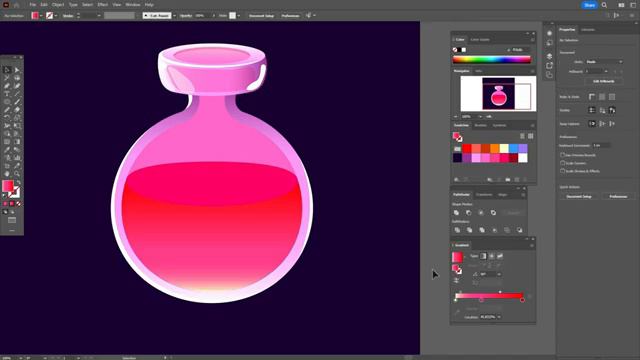
Task: Click the Fill color box in toolbox
Action: 8,186
